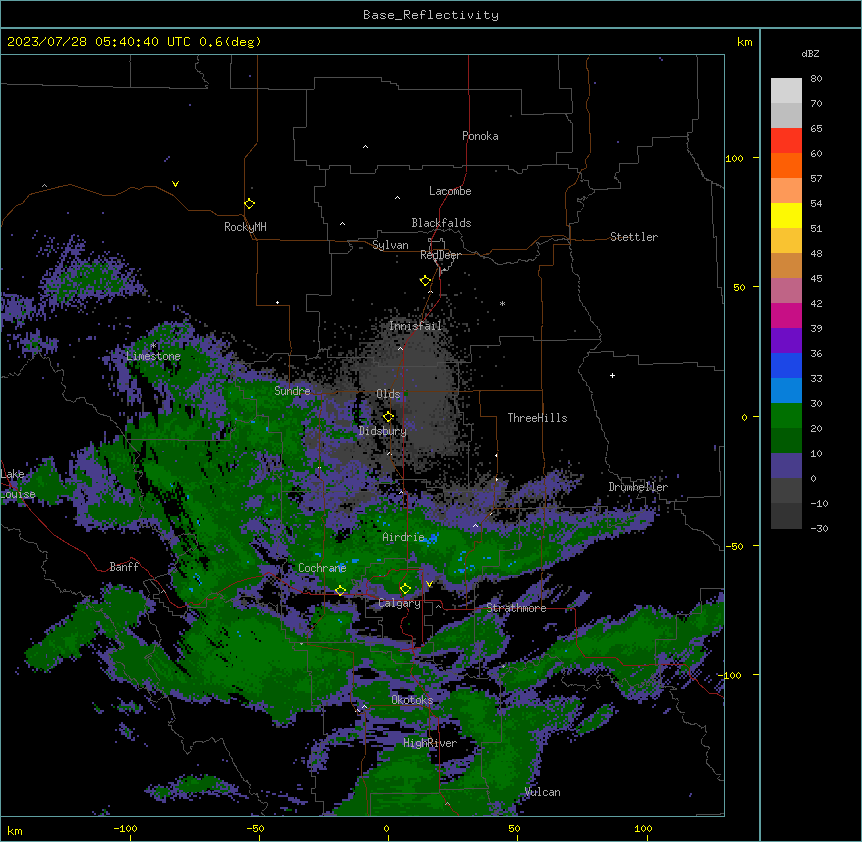Click the Sylvan label
This screenshot has height=842, width=862.
(390, 245)
